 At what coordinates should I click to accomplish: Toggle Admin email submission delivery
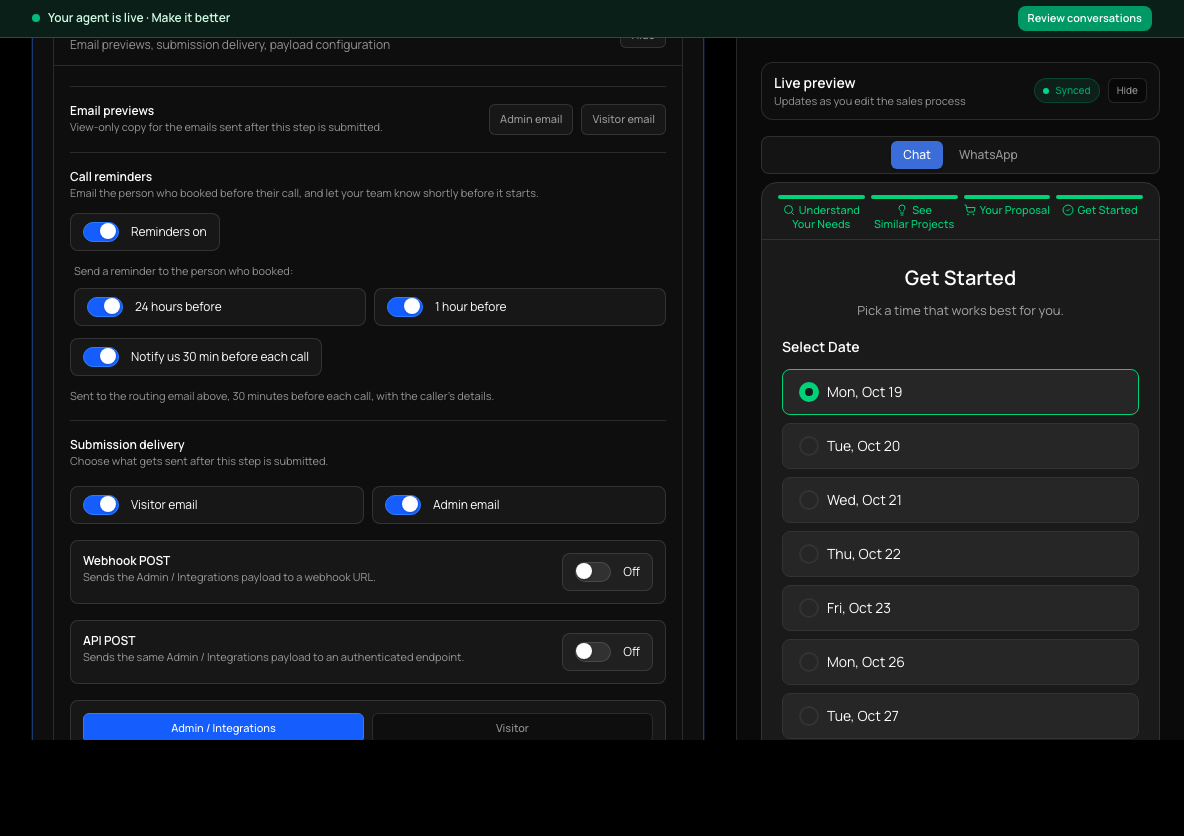tap(403, 504)
